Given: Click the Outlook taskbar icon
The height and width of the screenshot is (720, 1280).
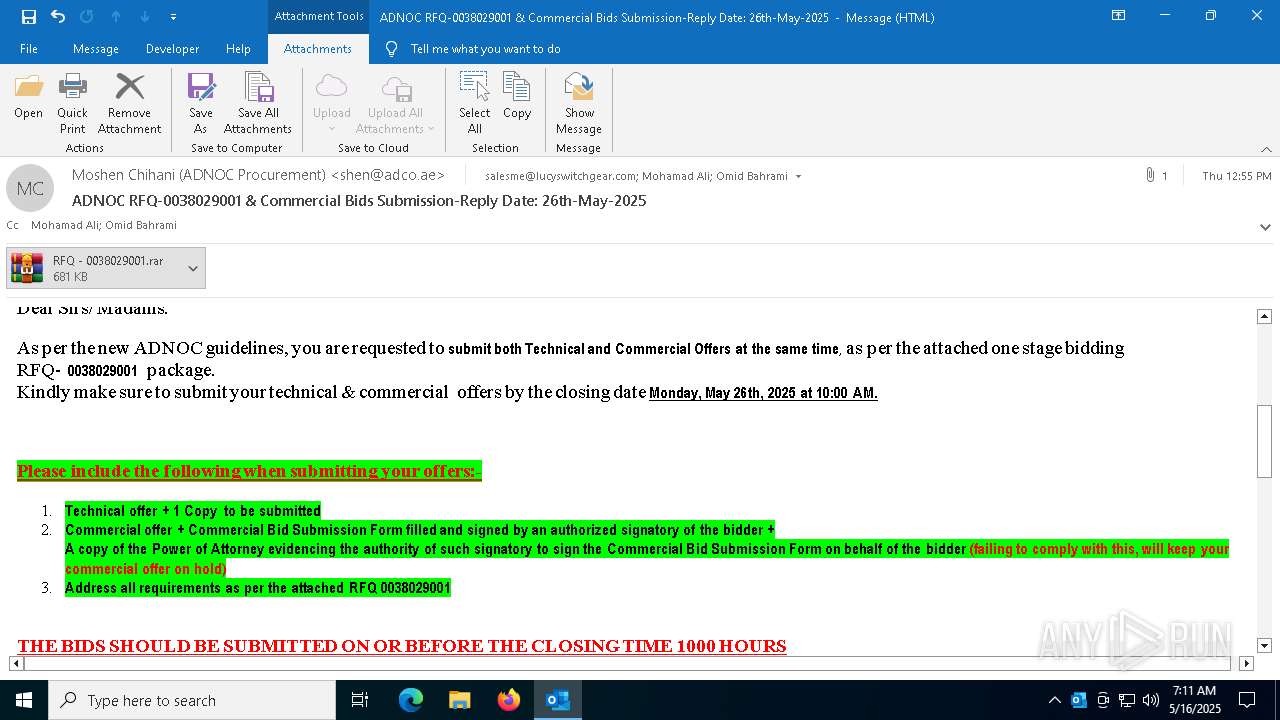Looking at the screenshot, I should click(x=558, y=700).
